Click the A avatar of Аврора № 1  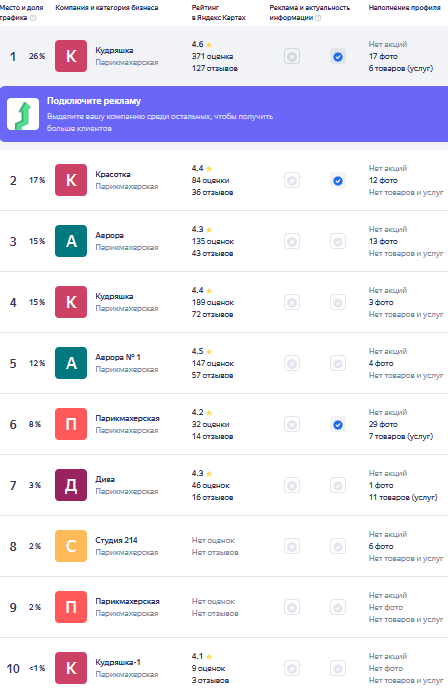click(x=71, y=363)
